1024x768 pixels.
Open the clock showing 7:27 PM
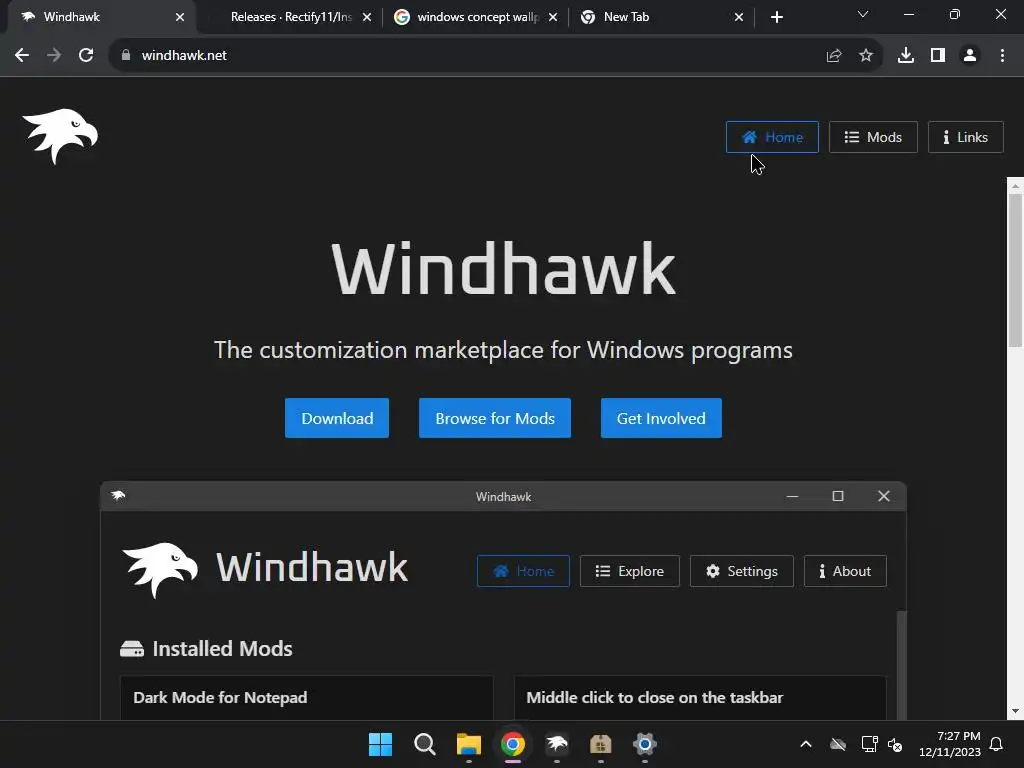pos(950,744)
